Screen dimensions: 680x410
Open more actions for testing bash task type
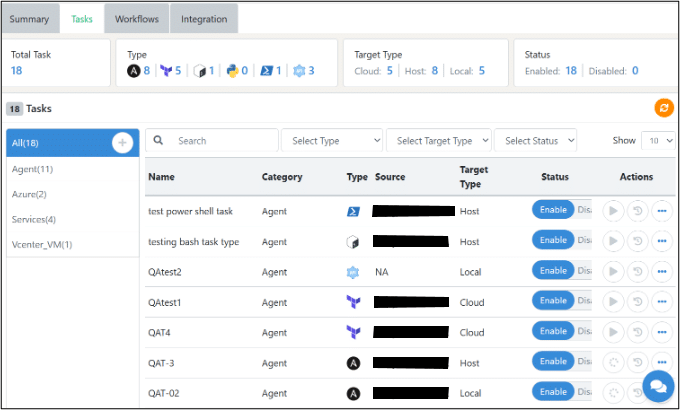[662, 241]
